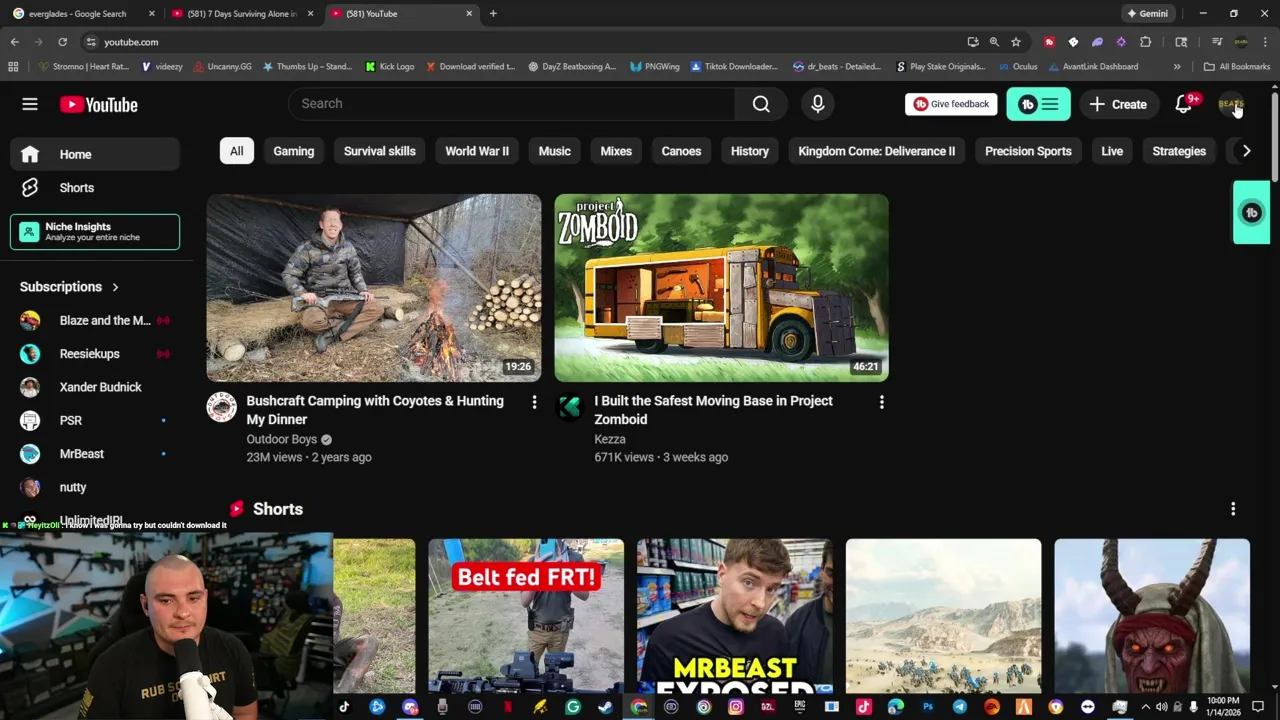
Task: Open Photoshop from the taskbar
Action: [x=928, y=707]
